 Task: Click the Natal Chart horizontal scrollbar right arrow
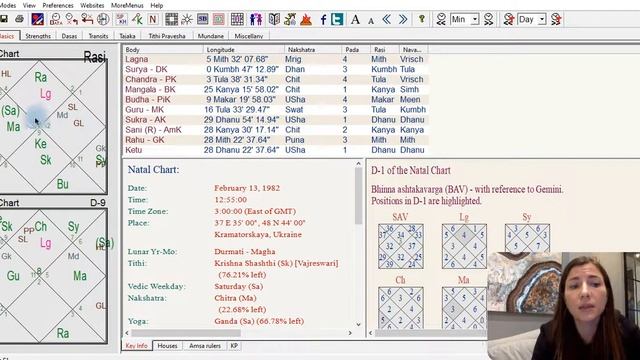tap(350, 333)
